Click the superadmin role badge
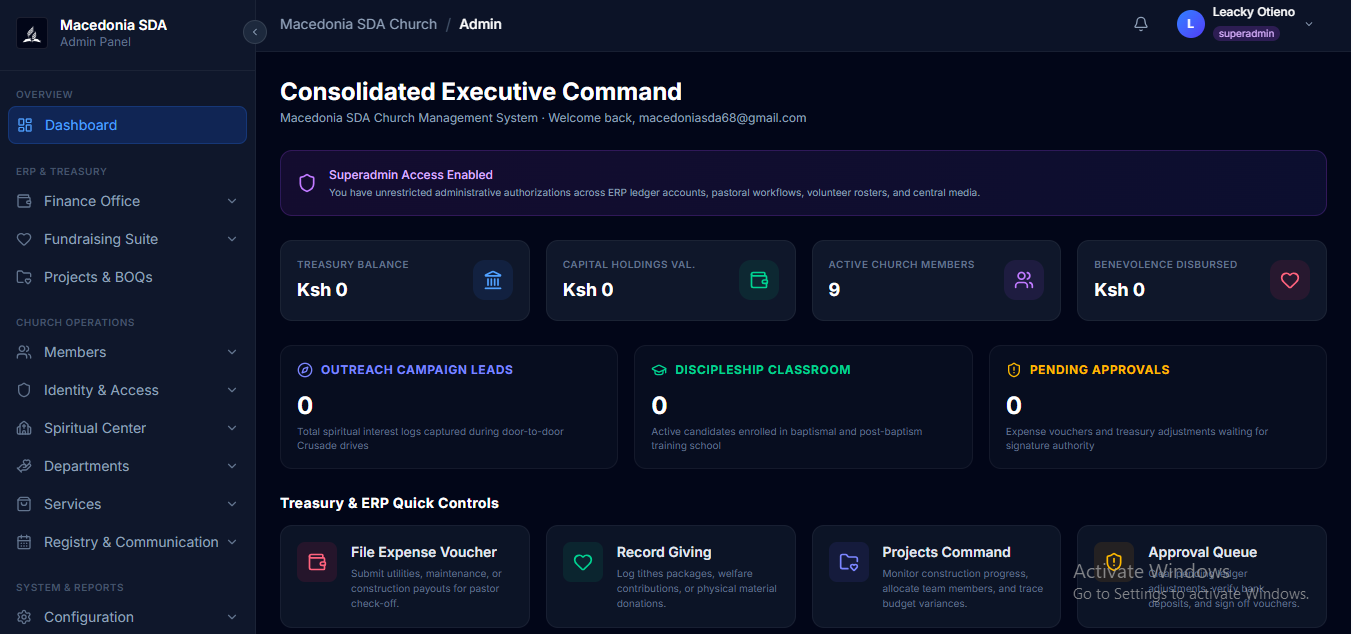The width and height of the screenshot is (1353, 634). 1246,33
